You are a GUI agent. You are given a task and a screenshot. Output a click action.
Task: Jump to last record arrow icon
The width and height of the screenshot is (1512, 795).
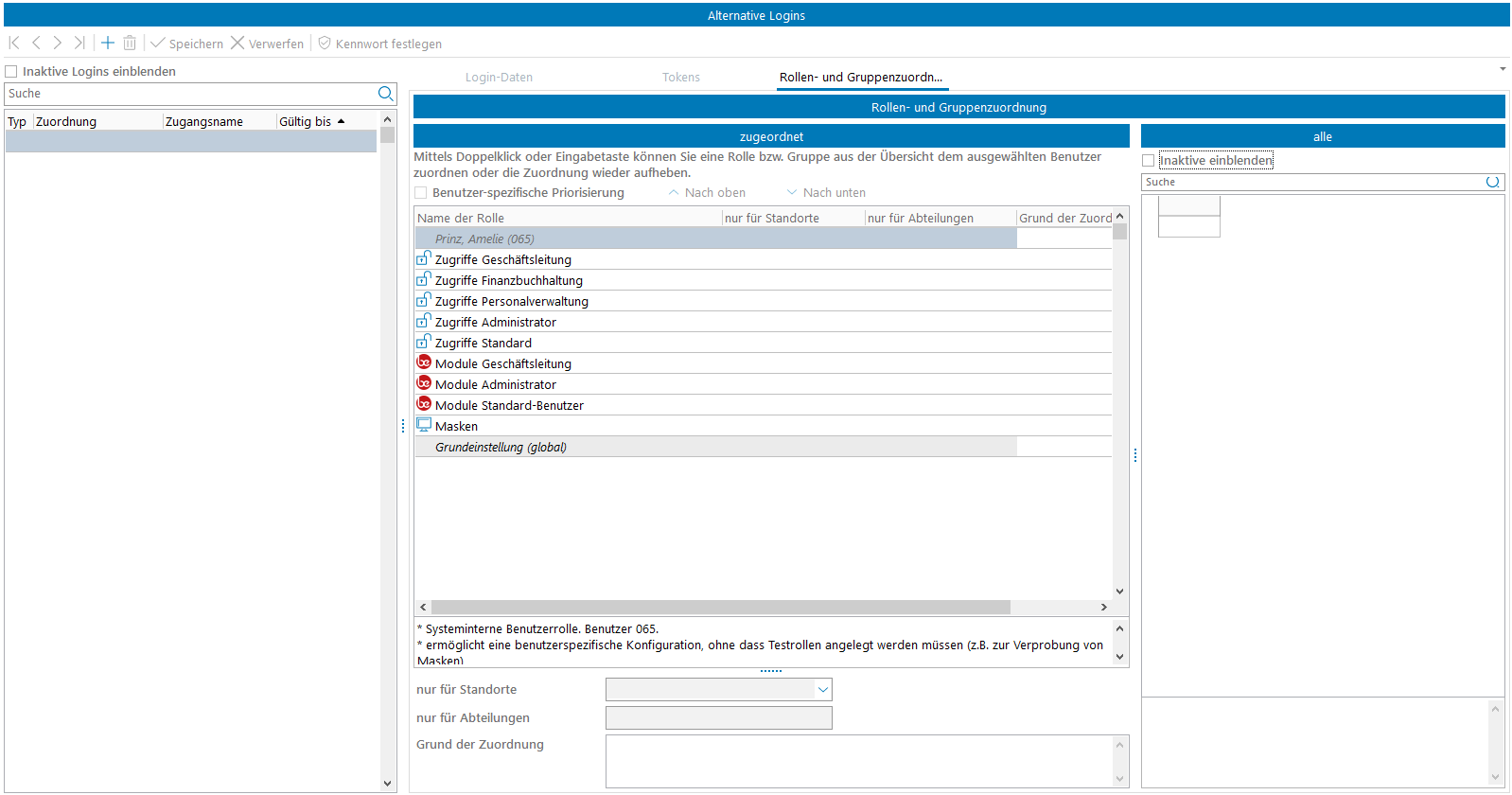pyautogui.click(x=79, y=43)
